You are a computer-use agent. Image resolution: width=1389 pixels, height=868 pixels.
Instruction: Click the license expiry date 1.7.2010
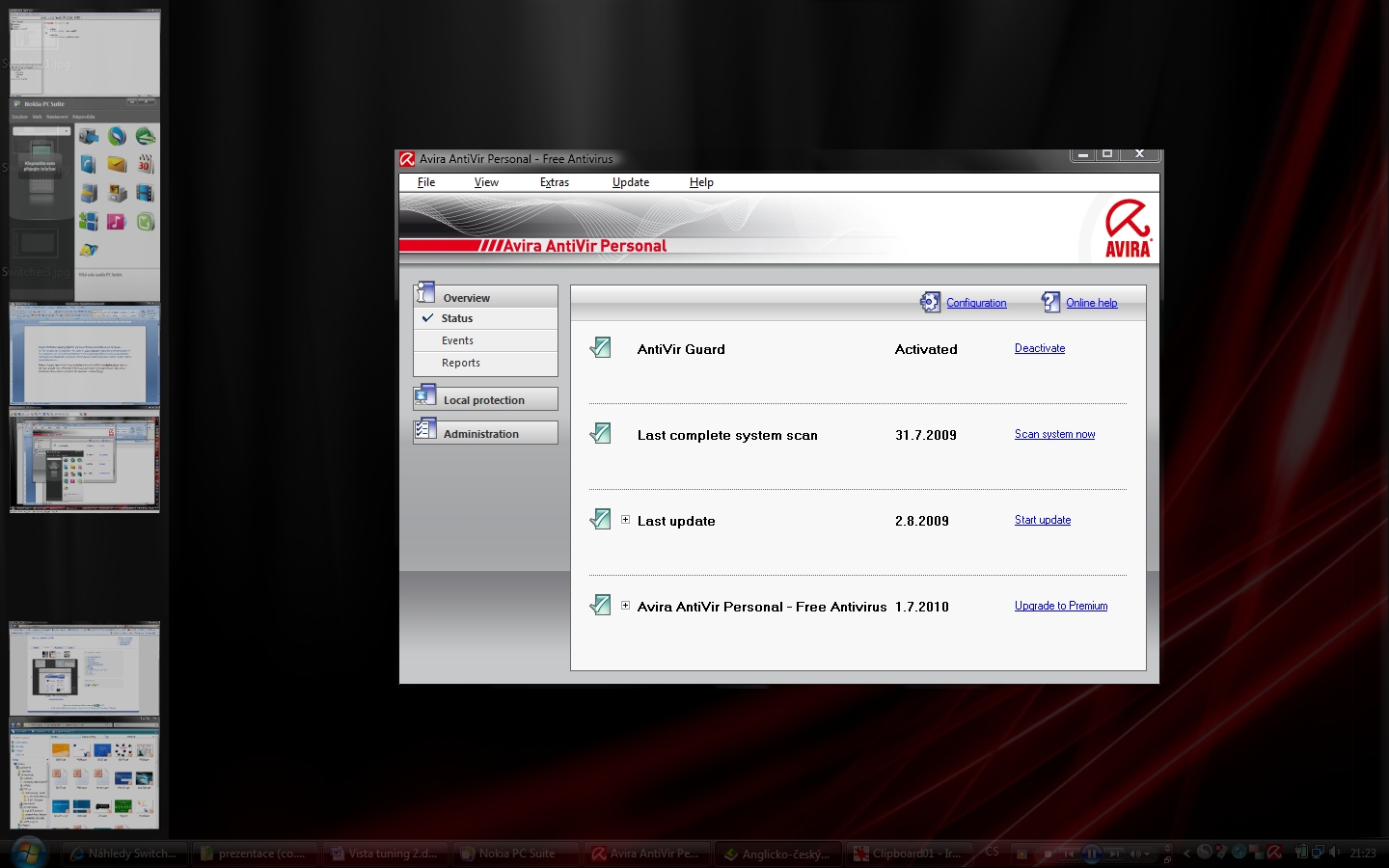(x=922, y=607)
